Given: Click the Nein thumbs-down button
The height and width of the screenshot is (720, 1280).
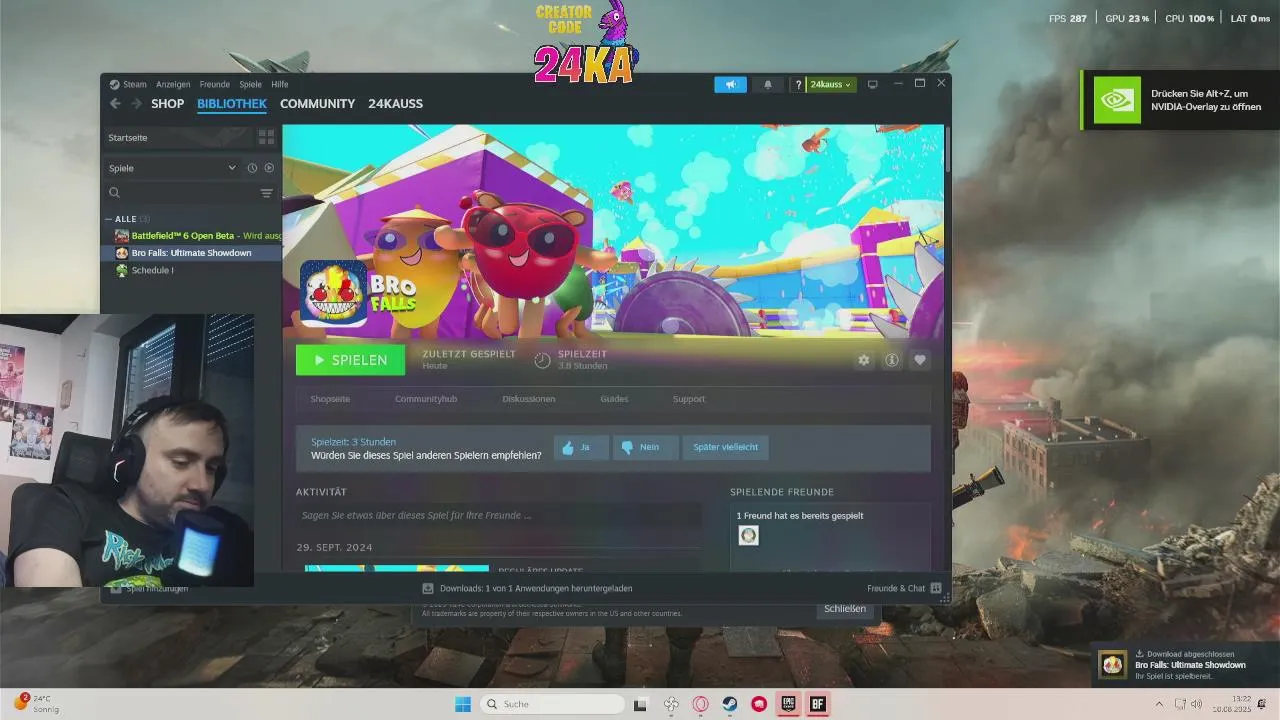Looking at the screenshot, I should click(646, 447).
